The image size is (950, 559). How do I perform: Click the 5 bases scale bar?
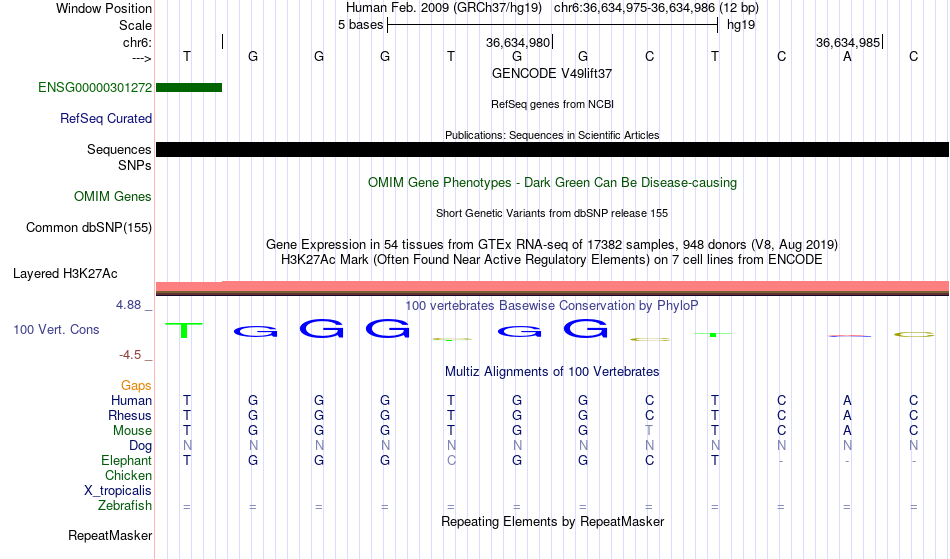553,25
